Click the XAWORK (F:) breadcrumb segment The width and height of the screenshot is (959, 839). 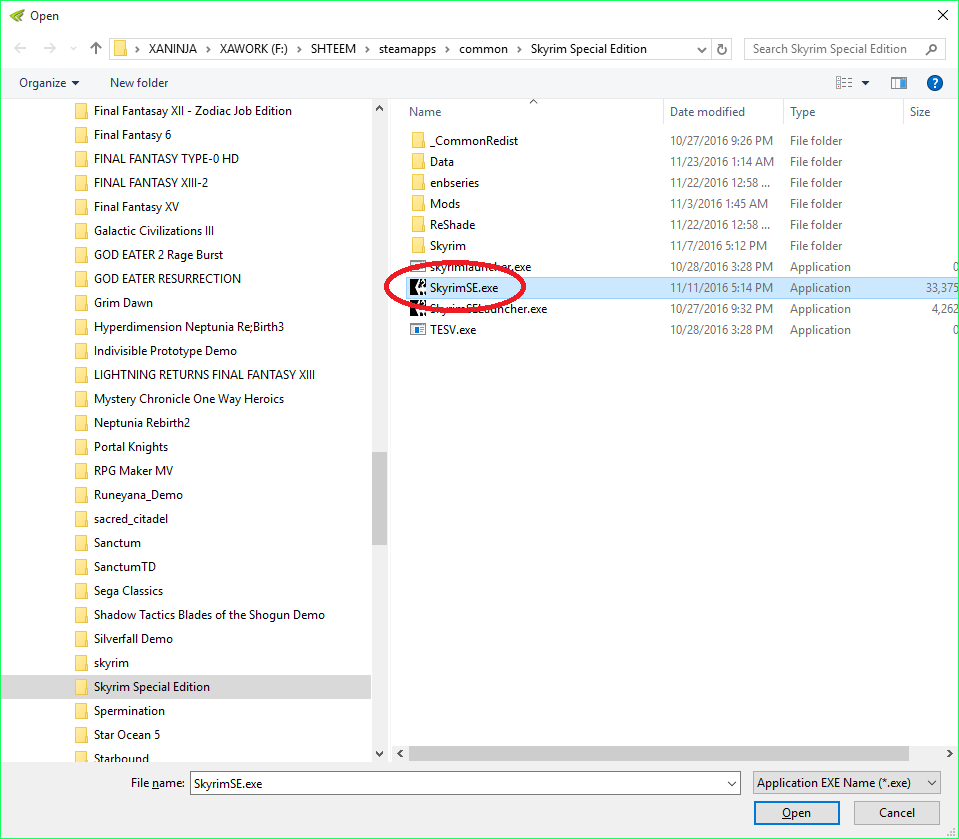tap(254, 49)
